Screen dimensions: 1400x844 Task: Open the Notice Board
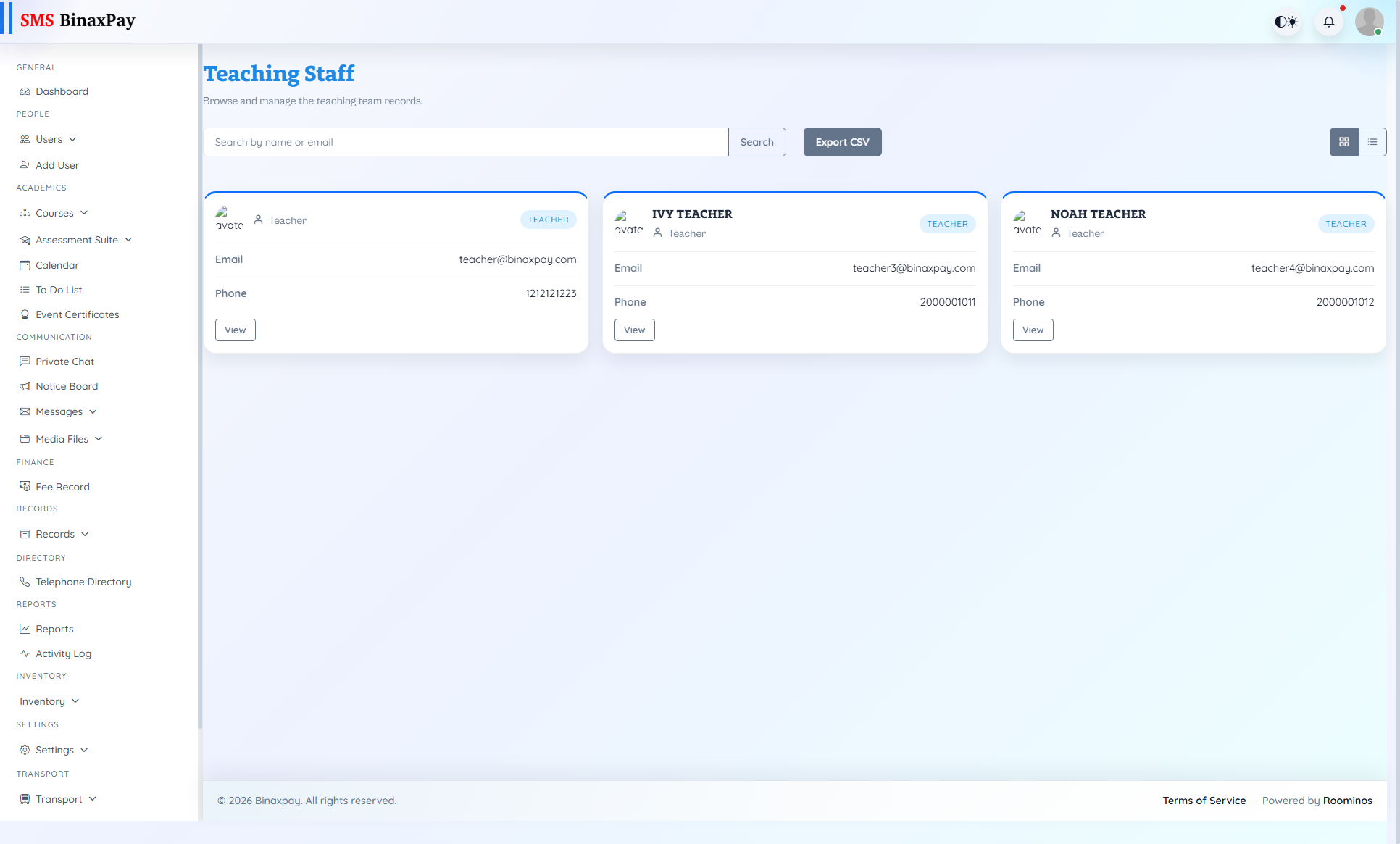[x=67, y=386]
